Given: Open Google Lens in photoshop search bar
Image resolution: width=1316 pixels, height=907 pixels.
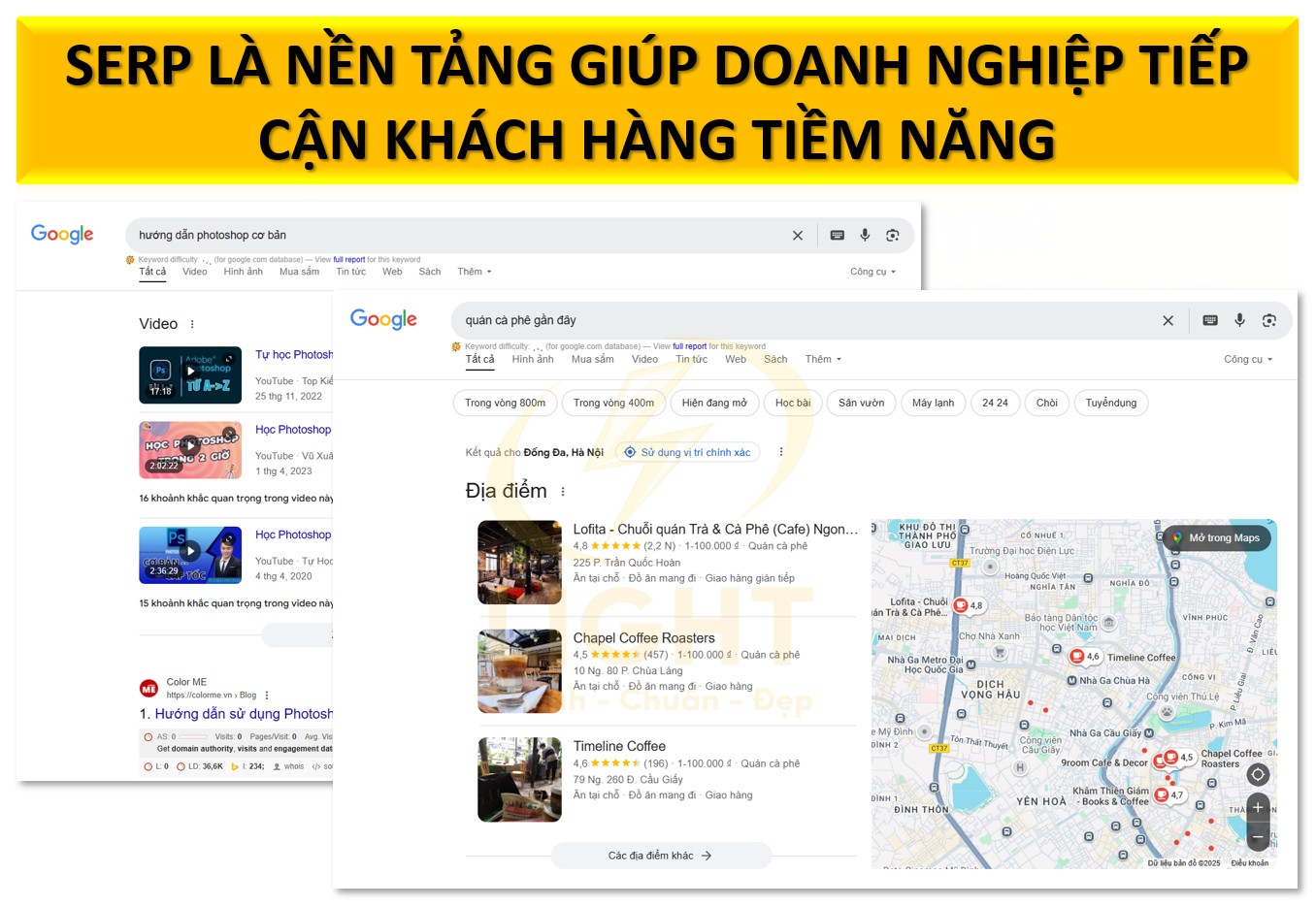Looking at the screenshot, I should tap(893, 235).
